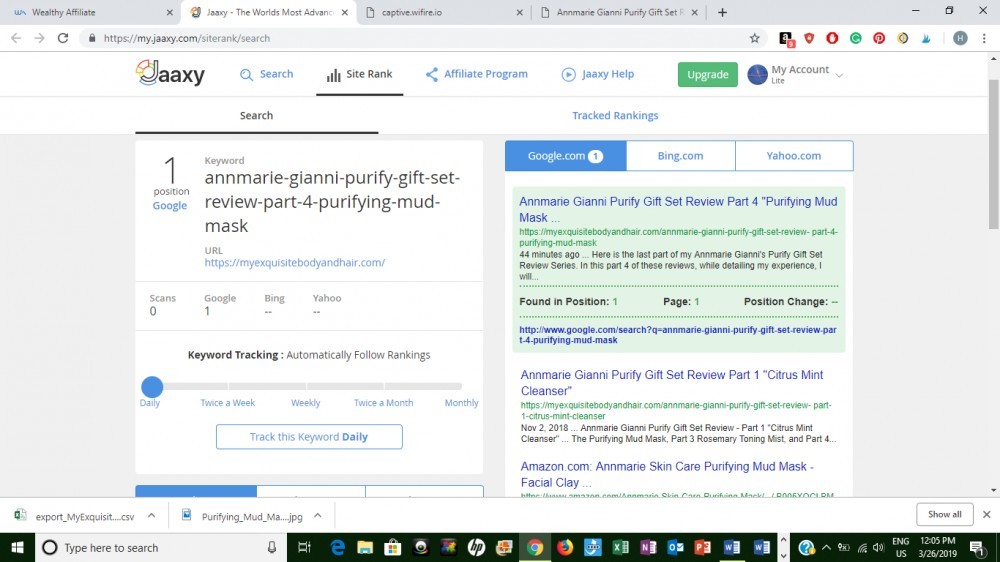Close the Jaaxy browser tab
1000x562 pixels.
344,12
